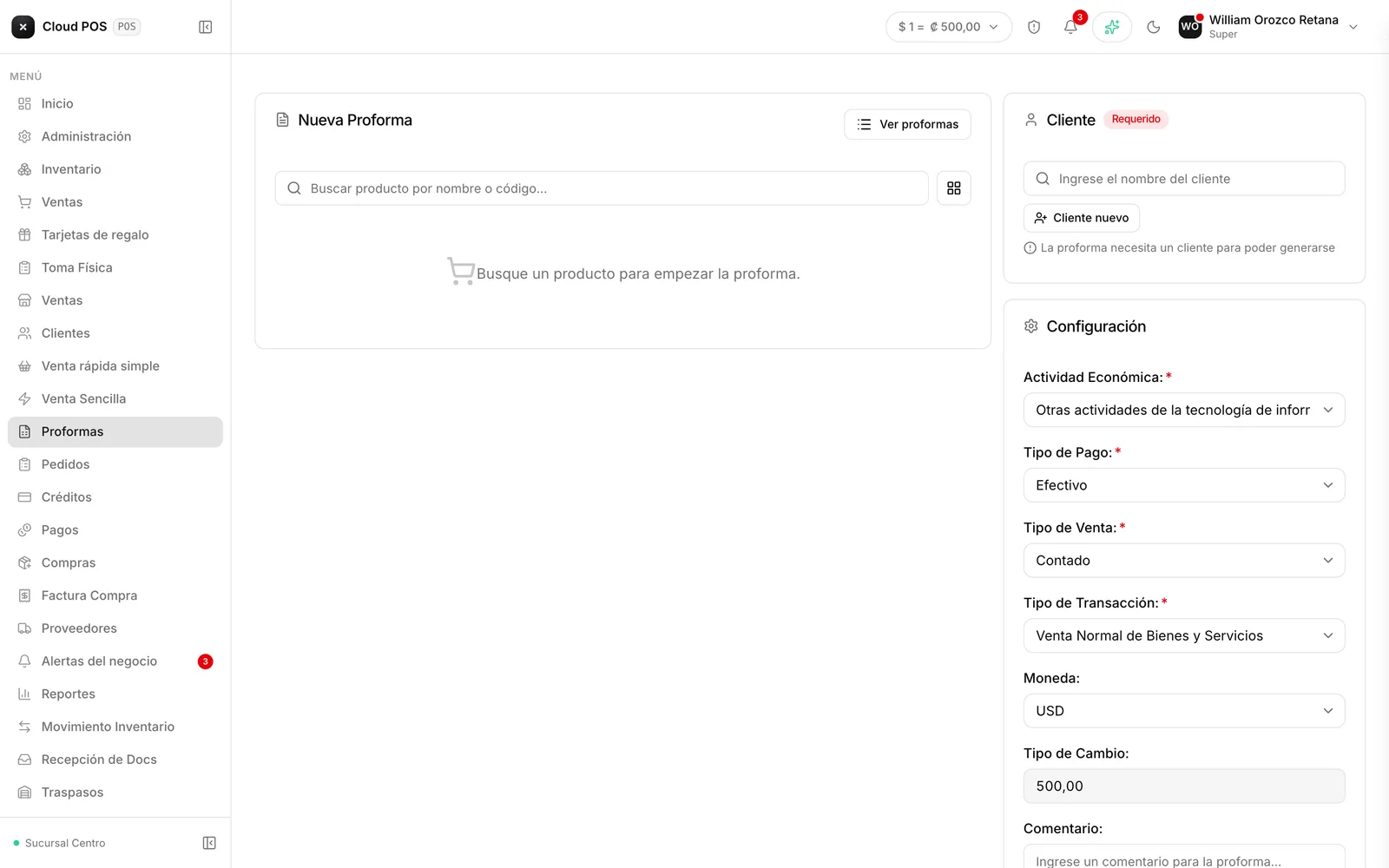The width and height of the screenshot is (1389, 868).
Task: Select Clientes in the sidebar
Action: 115,333
